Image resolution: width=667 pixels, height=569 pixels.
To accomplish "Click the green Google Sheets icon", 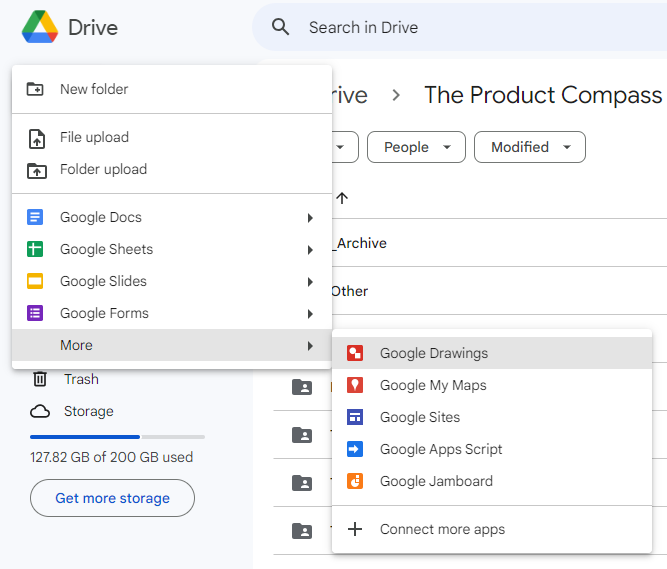I will click(x=35, y=249).
